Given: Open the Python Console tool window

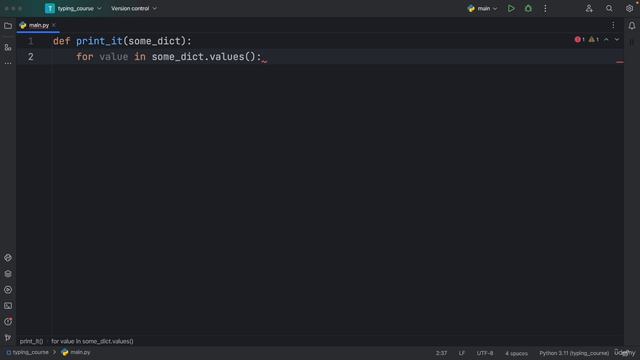Looking at the screenshot, I should point(8,258).
